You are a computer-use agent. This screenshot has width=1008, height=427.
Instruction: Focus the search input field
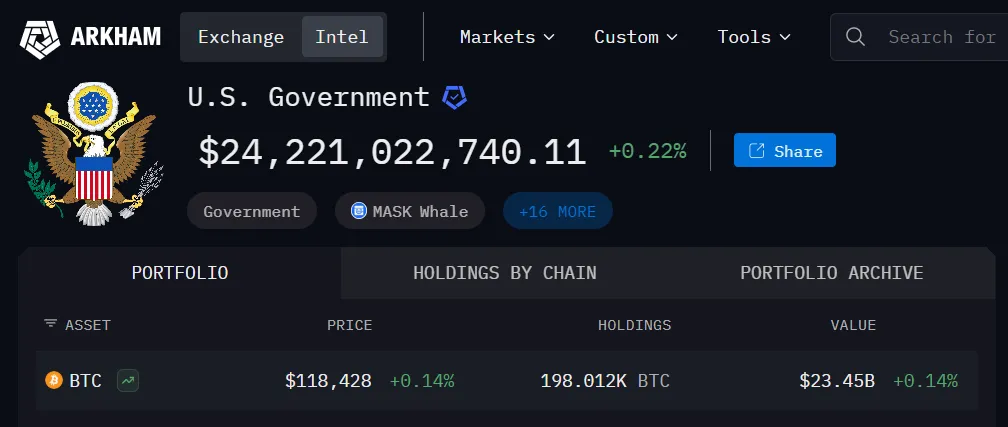pyautogui.click(x=940, y=37)
